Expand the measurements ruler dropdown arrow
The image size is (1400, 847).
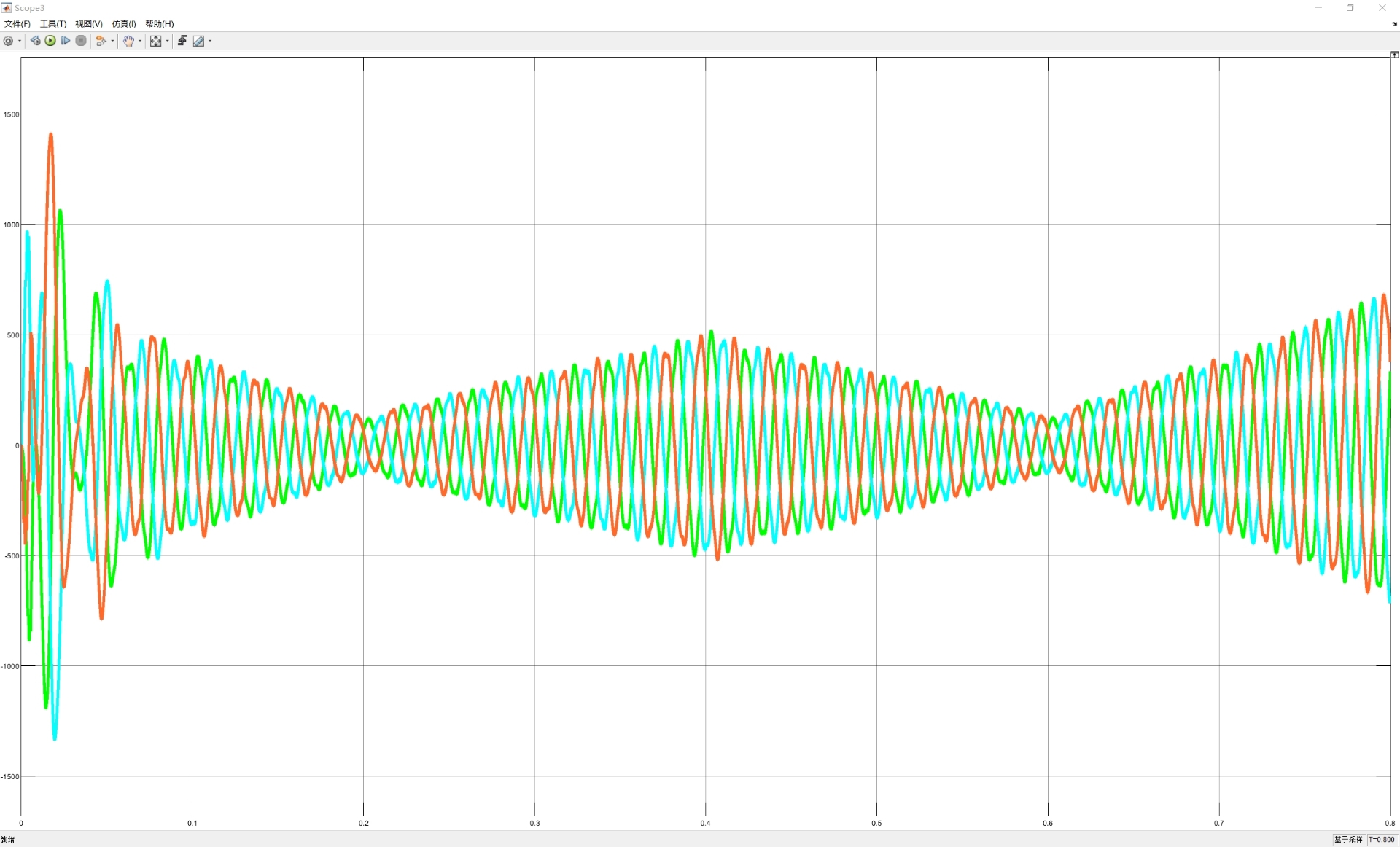click(x=210, y=41)
